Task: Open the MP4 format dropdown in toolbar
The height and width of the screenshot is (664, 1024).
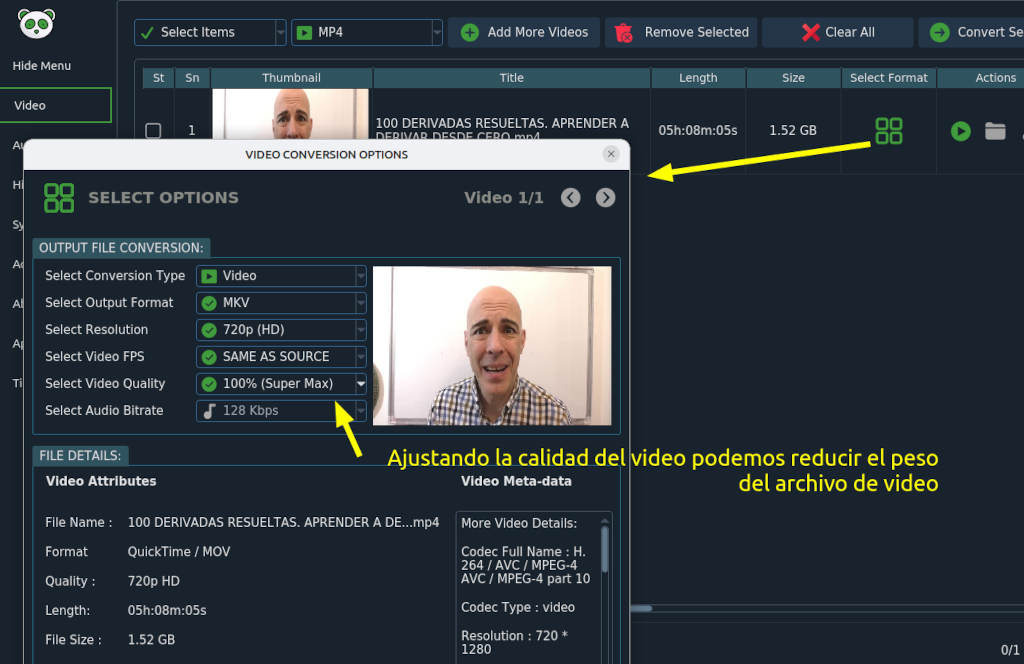Action: 367,32
